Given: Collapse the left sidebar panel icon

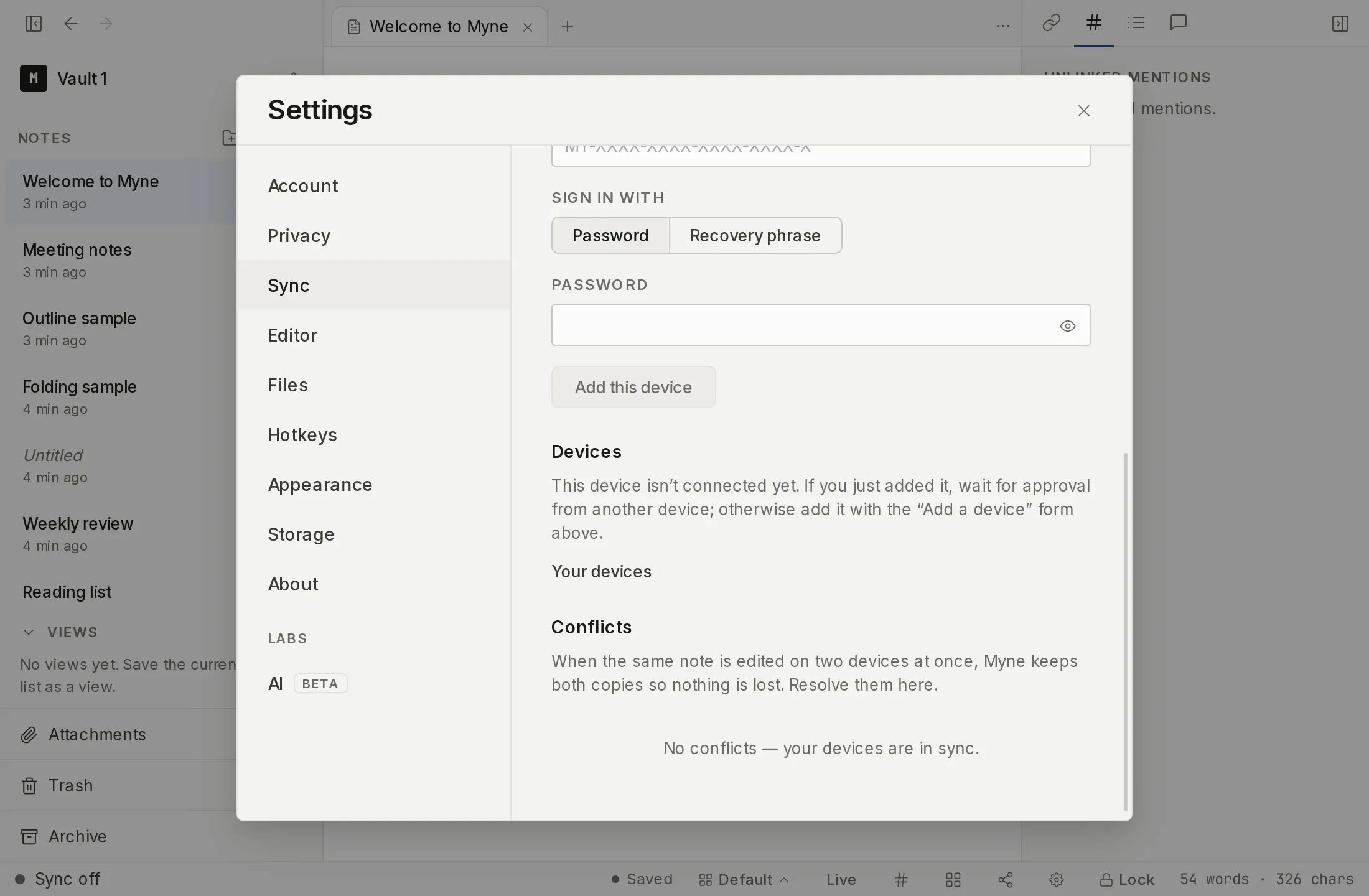Looking at the screenshot, I should click(x=34, y=24).
